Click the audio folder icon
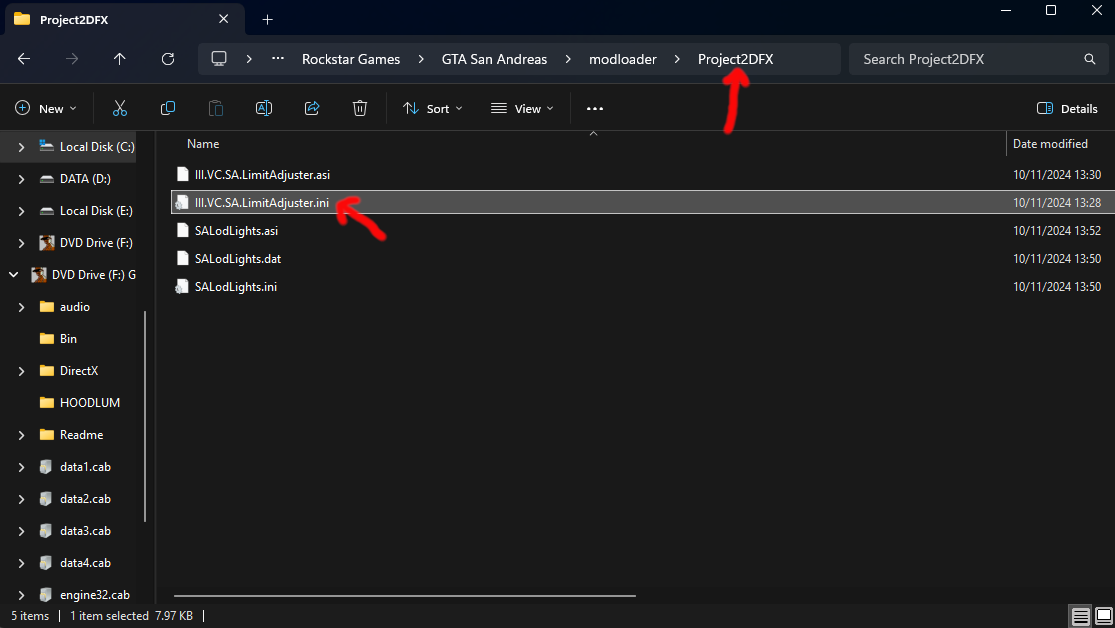Screen dimensions: 1115x628 [47, 307]
